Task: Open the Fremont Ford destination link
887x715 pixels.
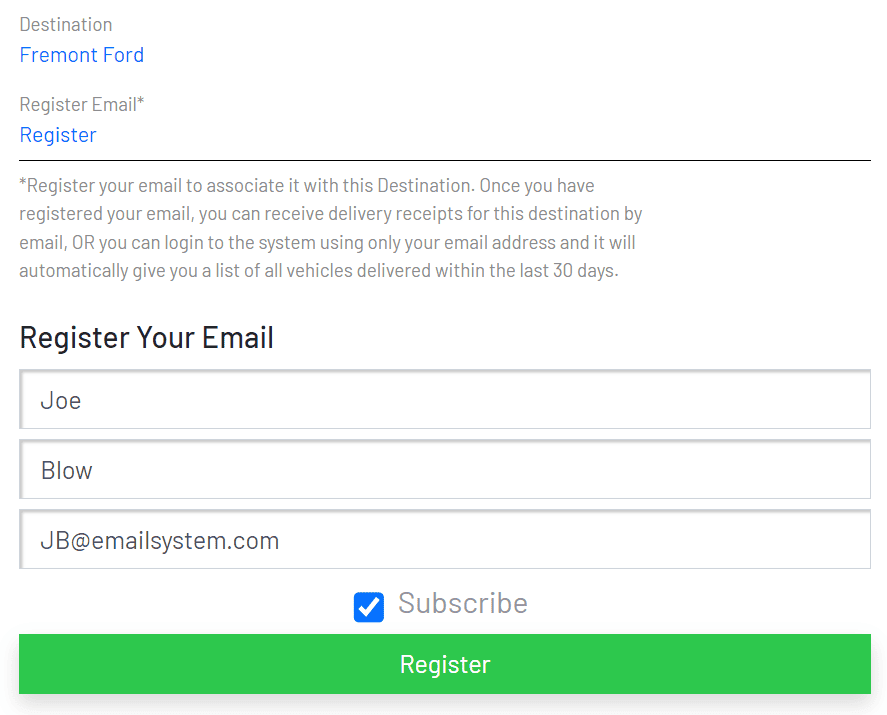Action: point(82,55)
